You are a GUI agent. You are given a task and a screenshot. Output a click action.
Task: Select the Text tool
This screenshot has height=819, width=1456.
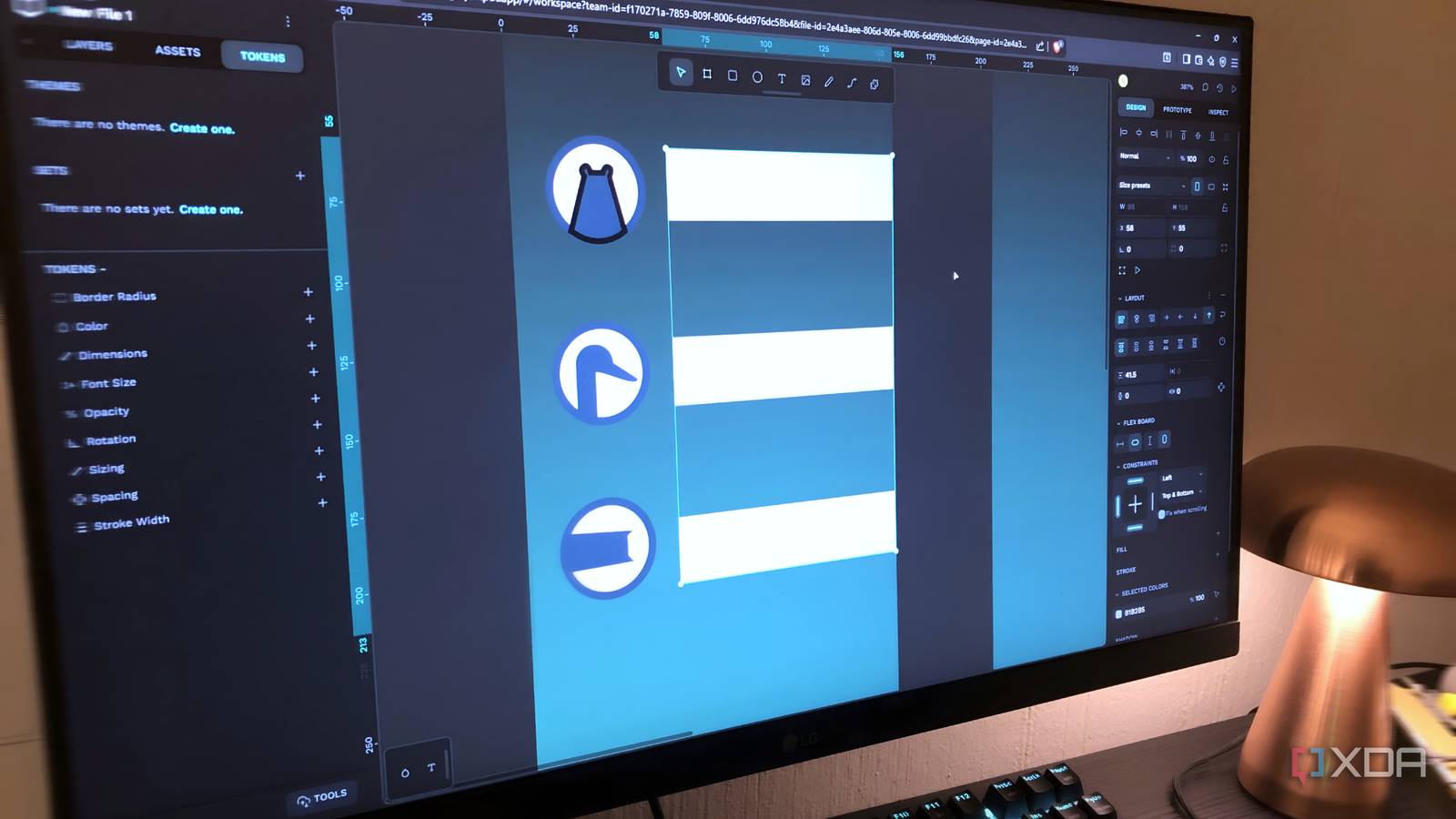coord(782,79)
